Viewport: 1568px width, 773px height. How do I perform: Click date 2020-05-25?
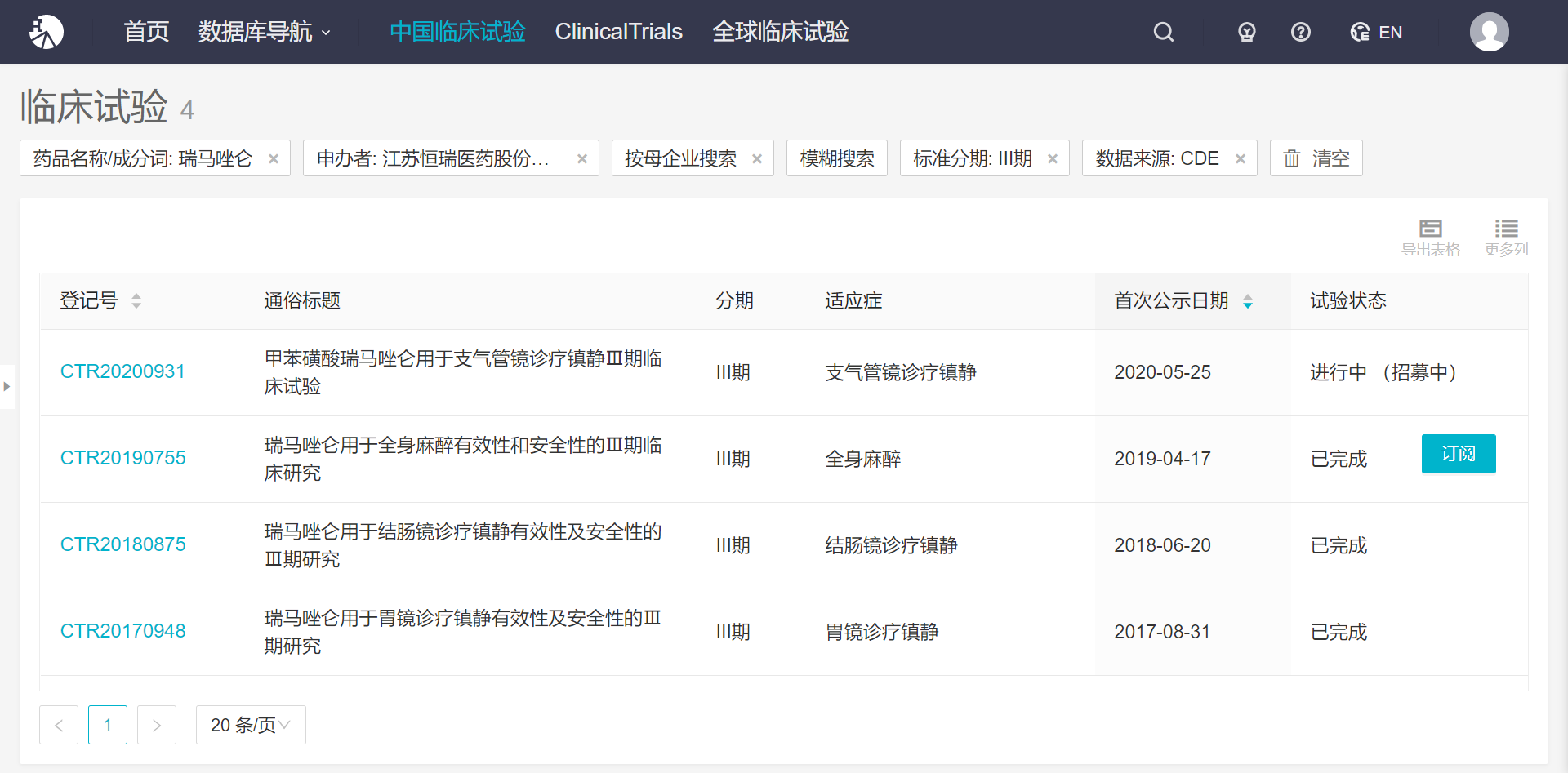[1163, 372]
